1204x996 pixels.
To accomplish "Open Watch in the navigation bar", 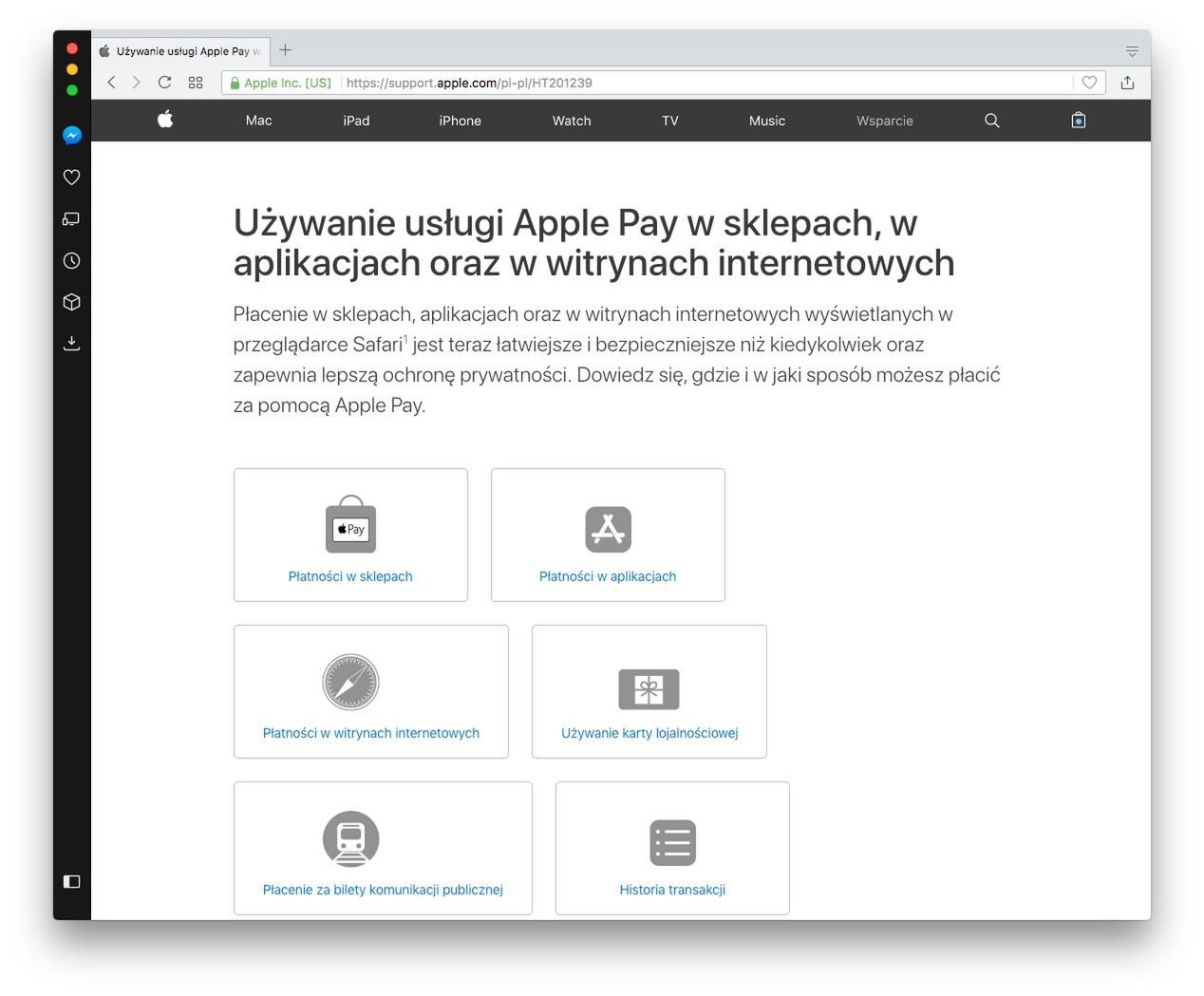I will click(572, 121).
